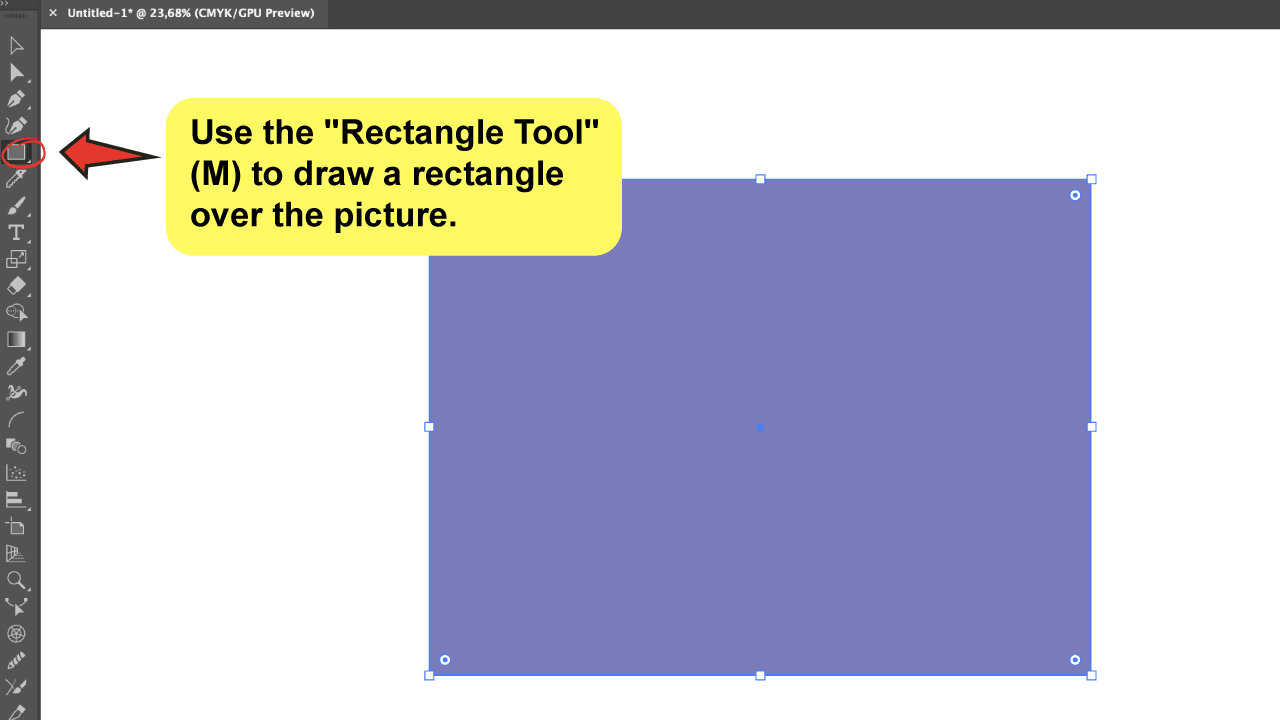Click the rectangle's center point handle

pos(760,427)
